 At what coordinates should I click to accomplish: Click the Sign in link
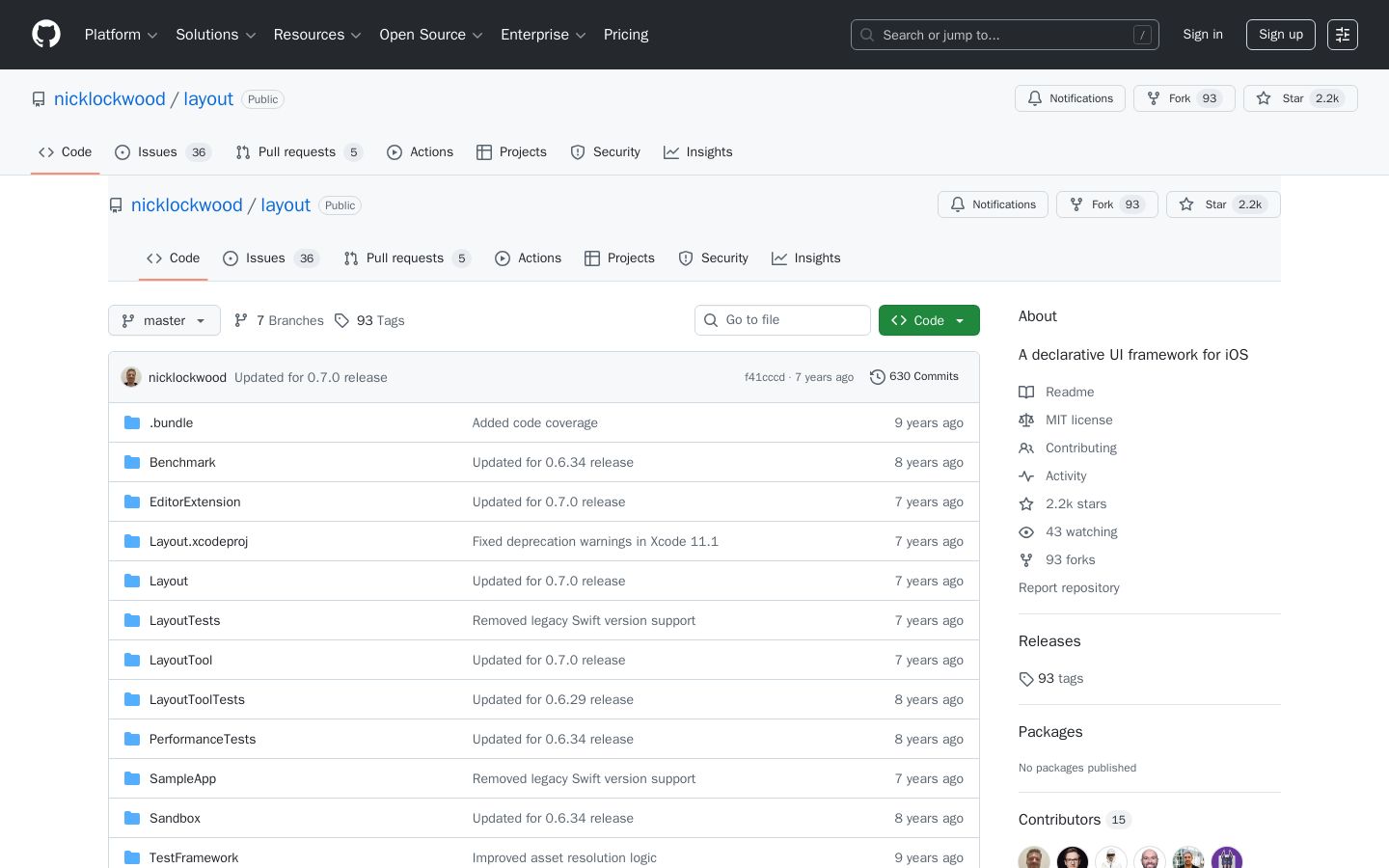tap(1203, 35)
